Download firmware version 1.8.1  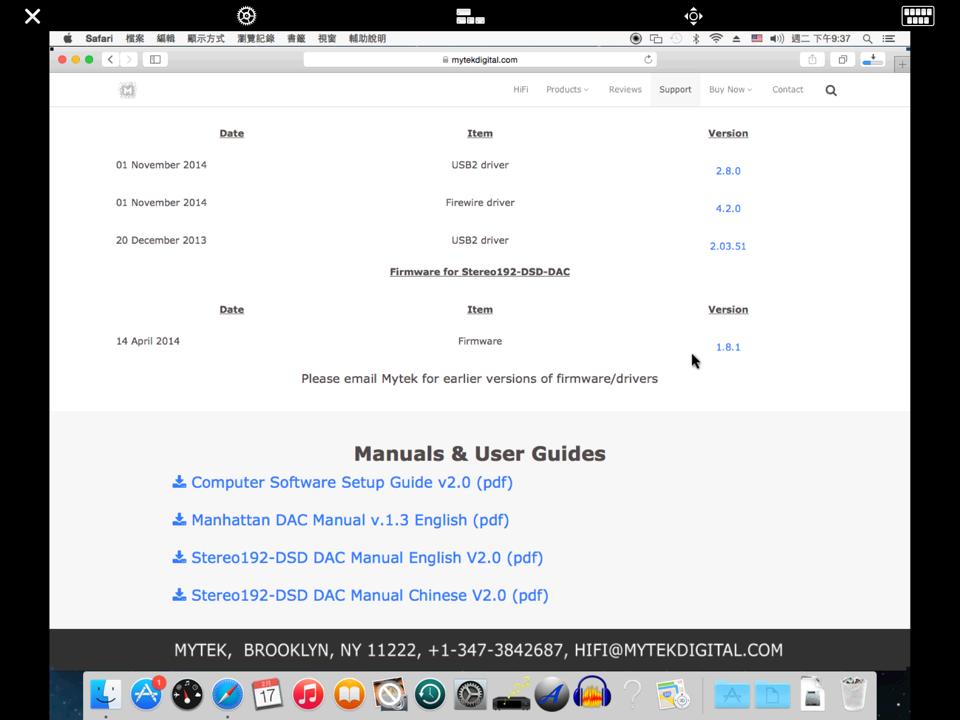pos(728,347)
